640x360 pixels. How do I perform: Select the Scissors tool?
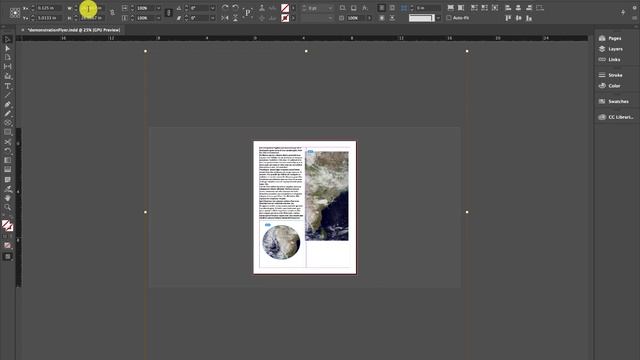point(7,142)
